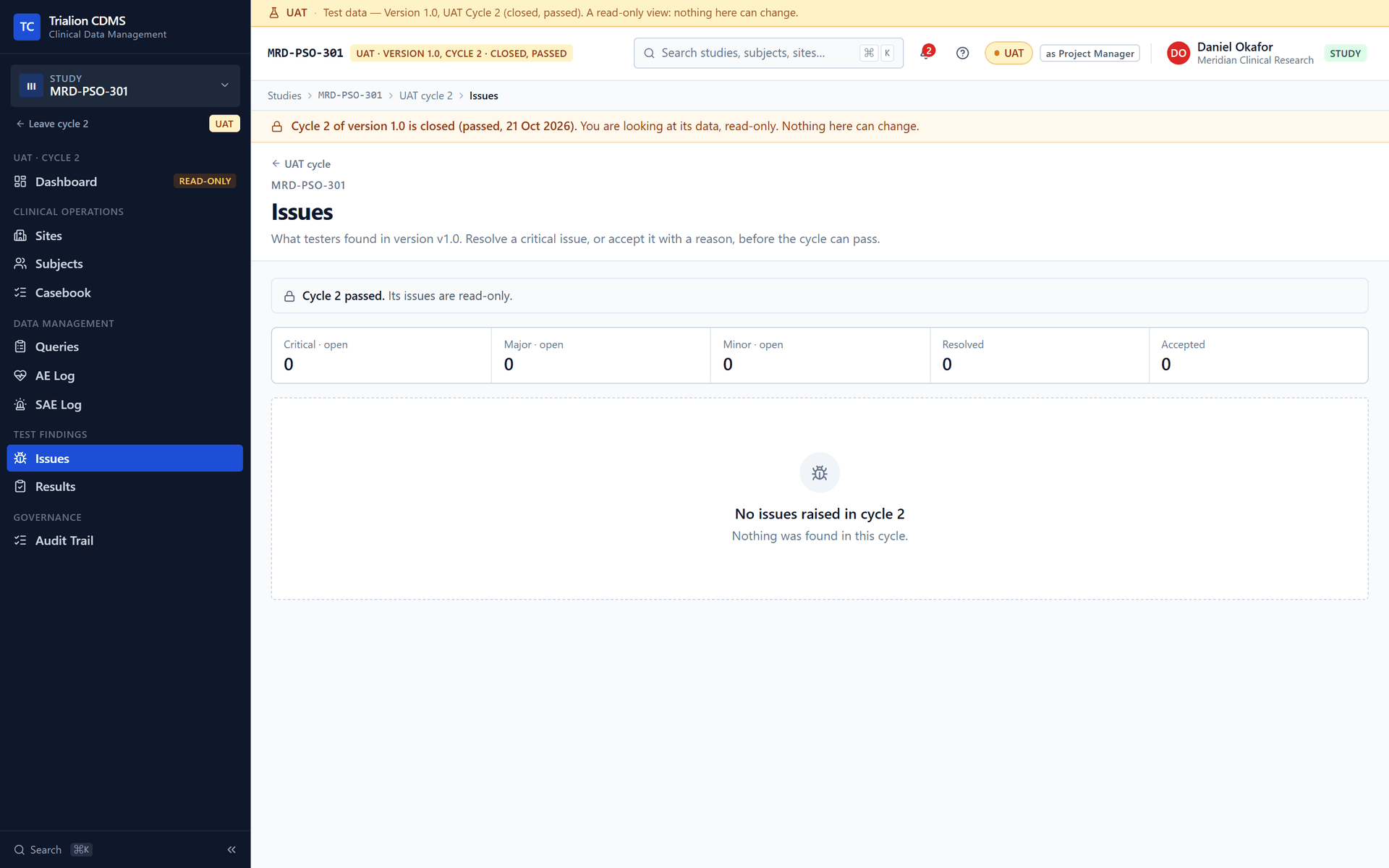Click the UAT environment pill in header
The height and width of the screenshot is (868, 1389).
tap(1008, 53)
